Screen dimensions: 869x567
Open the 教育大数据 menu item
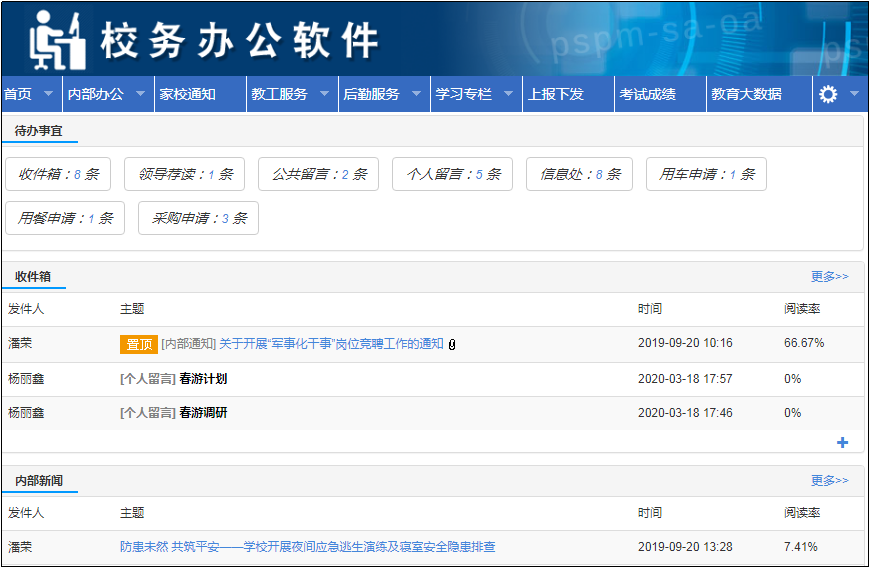[x=746, y=94]
